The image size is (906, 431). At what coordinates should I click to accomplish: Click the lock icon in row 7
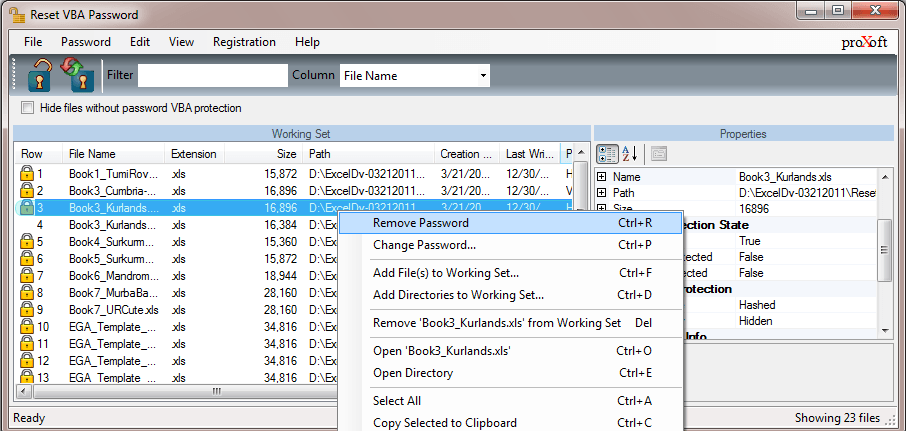pos(27,276)
